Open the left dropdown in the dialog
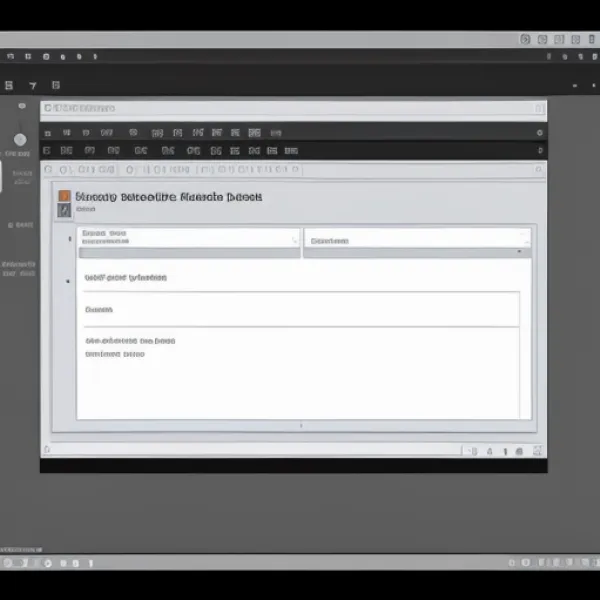 click(x=188, y=239)
